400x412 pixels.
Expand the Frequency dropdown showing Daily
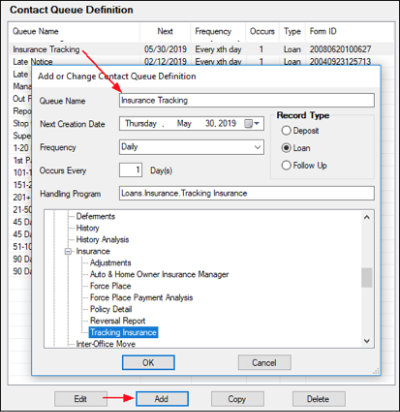coord(258,147)
